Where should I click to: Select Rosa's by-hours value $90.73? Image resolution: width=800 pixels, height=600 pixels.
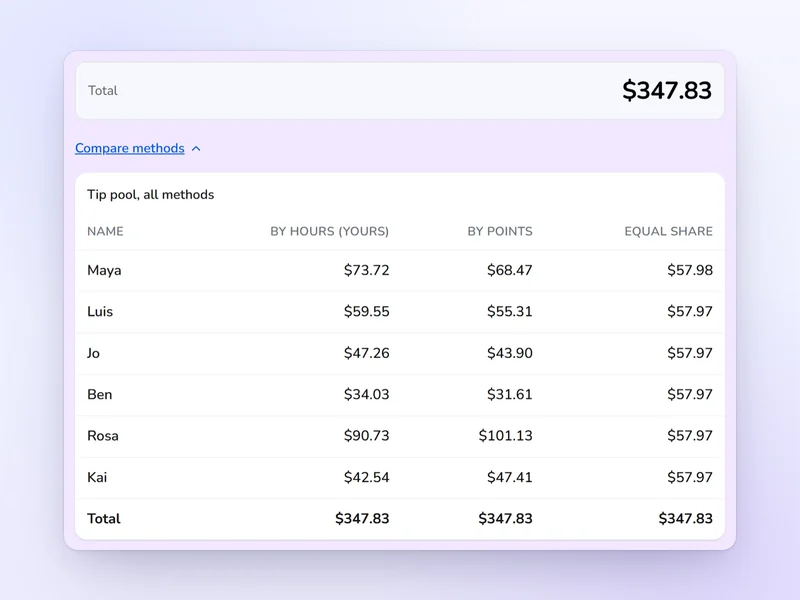[x=366, y=436]
